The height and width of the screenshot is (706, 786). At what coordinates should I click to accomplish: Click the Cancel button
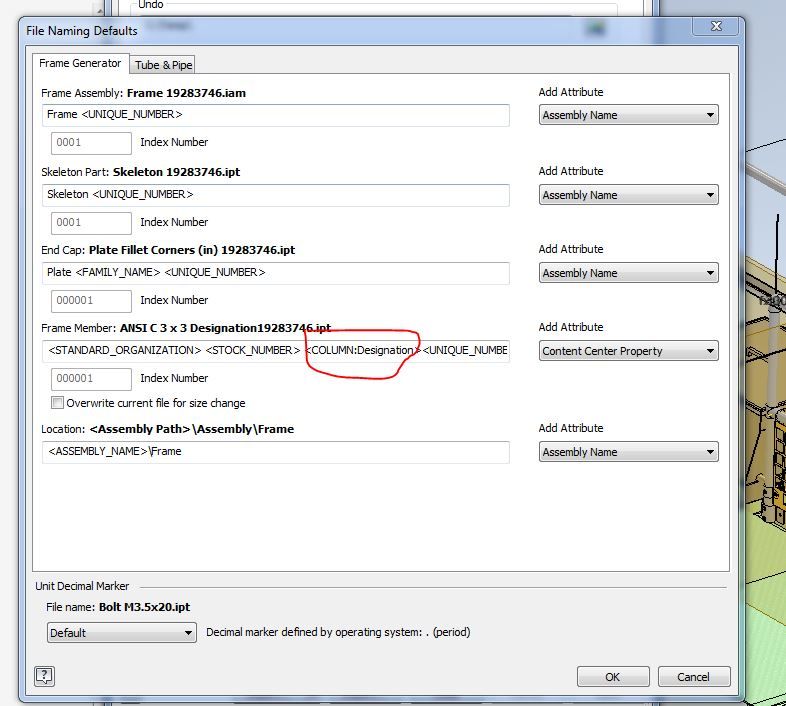[694, 677]
